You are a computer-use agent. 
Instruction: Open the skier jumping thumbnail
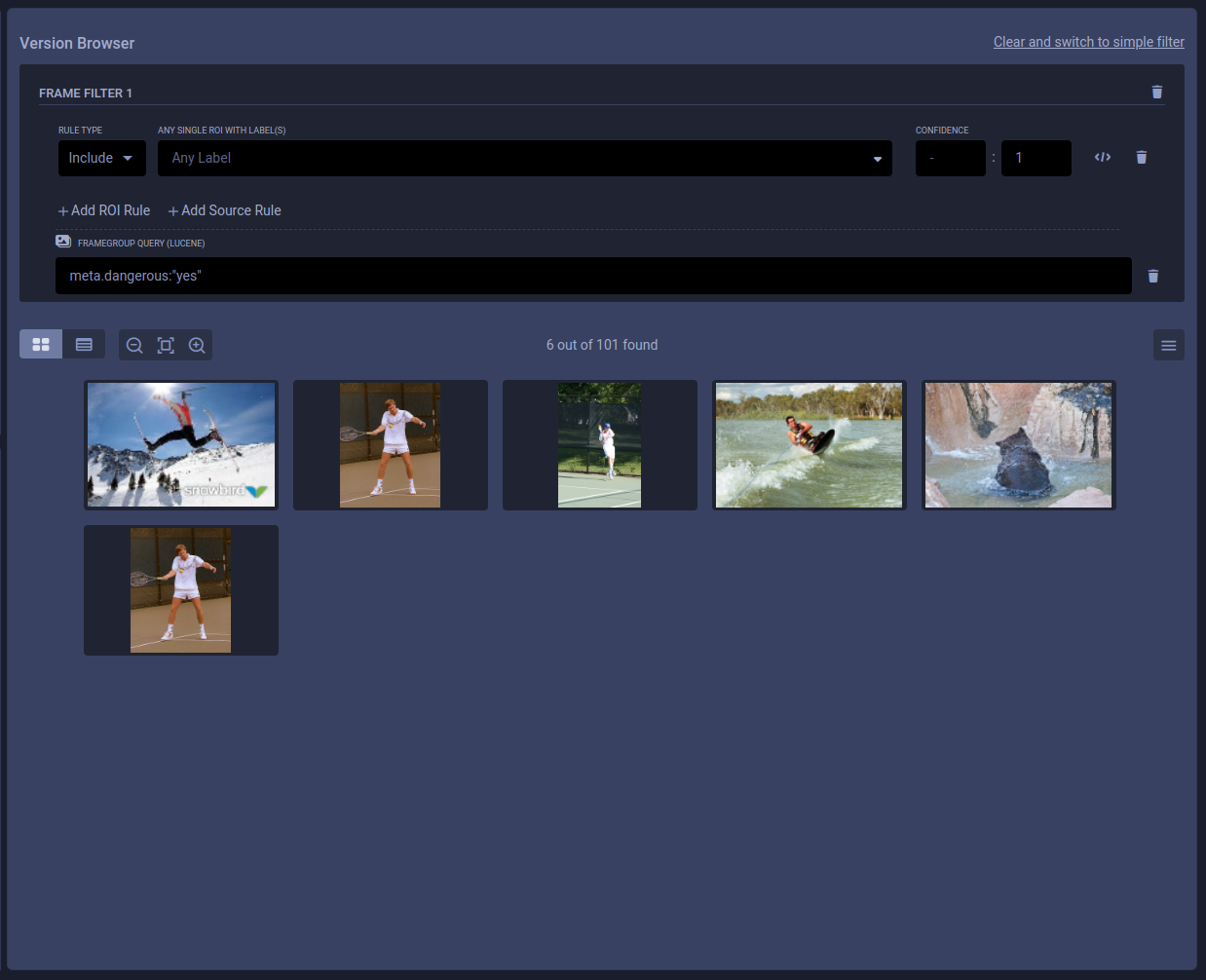181,445
